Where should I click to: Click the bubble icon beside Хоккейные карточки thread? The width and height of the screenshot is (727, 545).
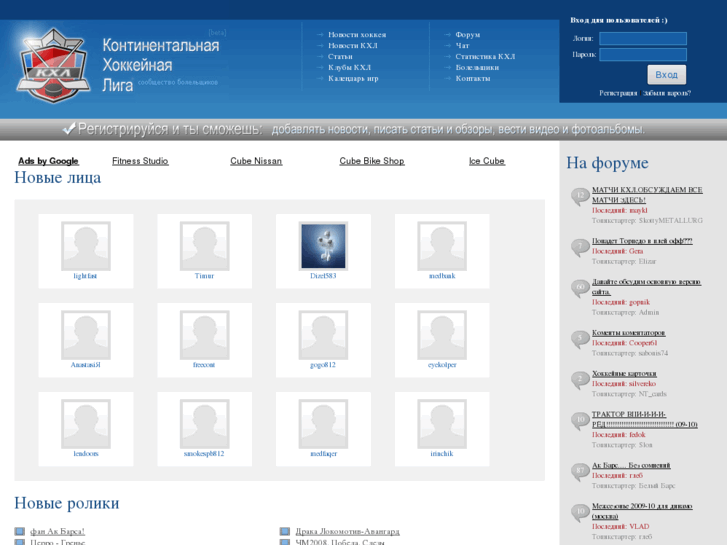click(579, 379)
